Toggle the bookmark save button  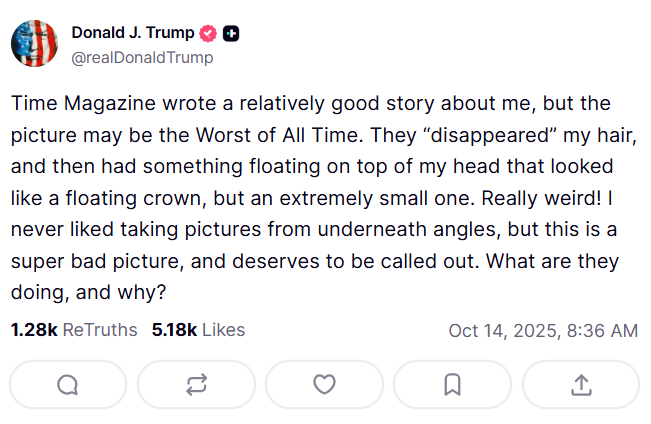(452, 384)
